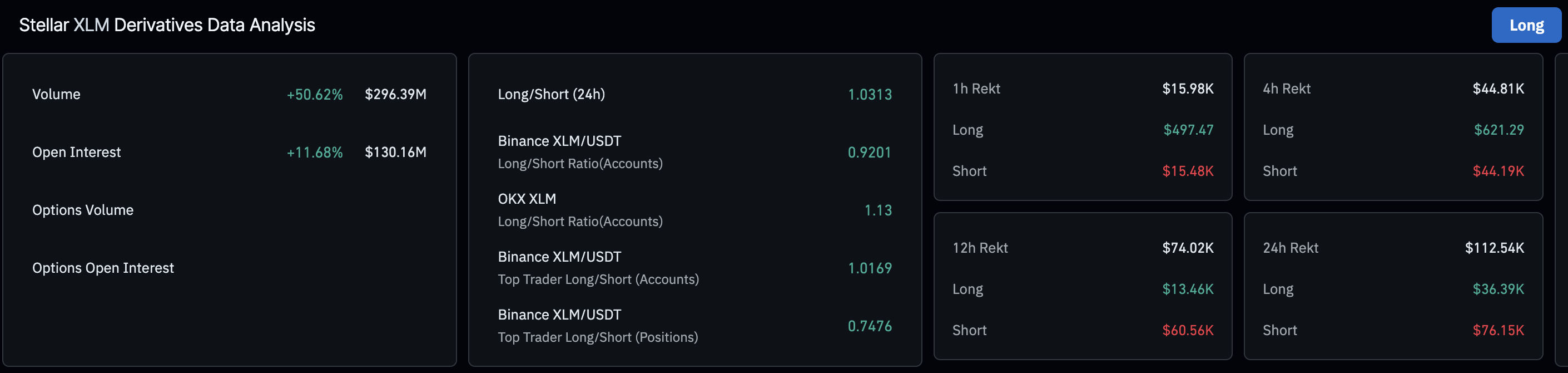Click the 24h Long liquidation value $36.39K
Screen dimensions: 1568x373
(x=1498, y=288)
